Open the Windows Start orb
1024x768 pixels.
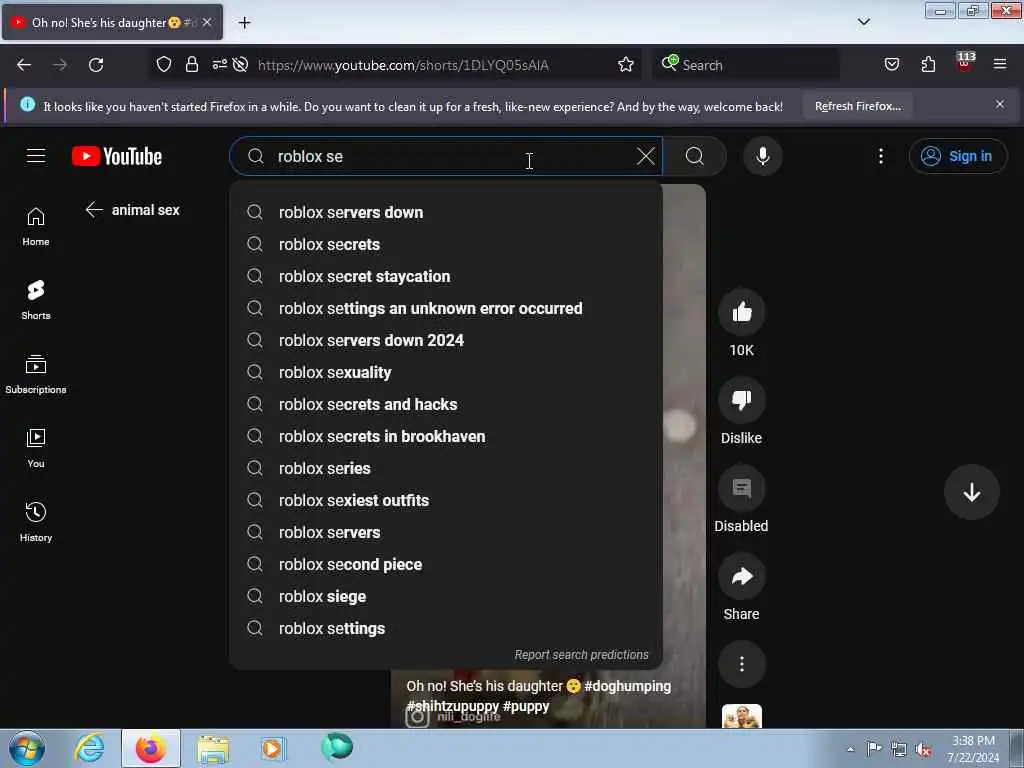point(27,748)
